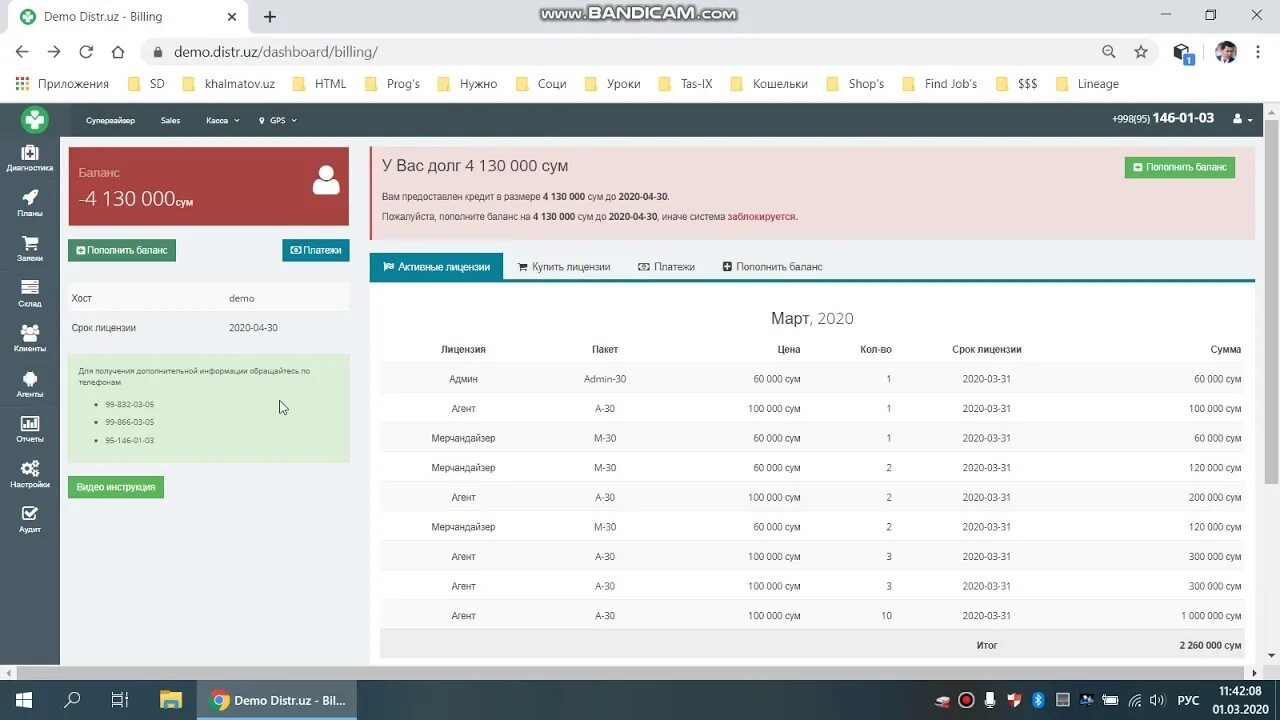Click the green Distr logo icon

pyautogui.click(x=34, y=120)
